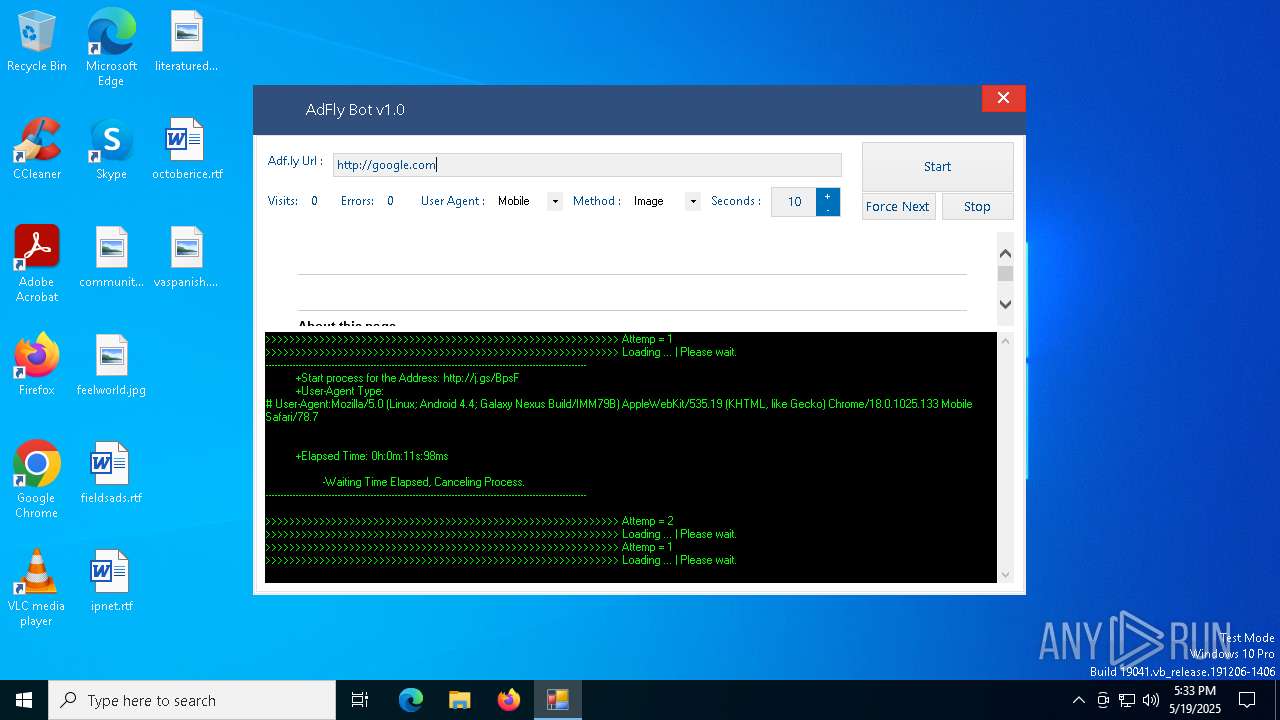This screenshot has width=1280, height=720.
Task: Open Google Chrome desktop shortcut
Action: [x=37, y=480]
